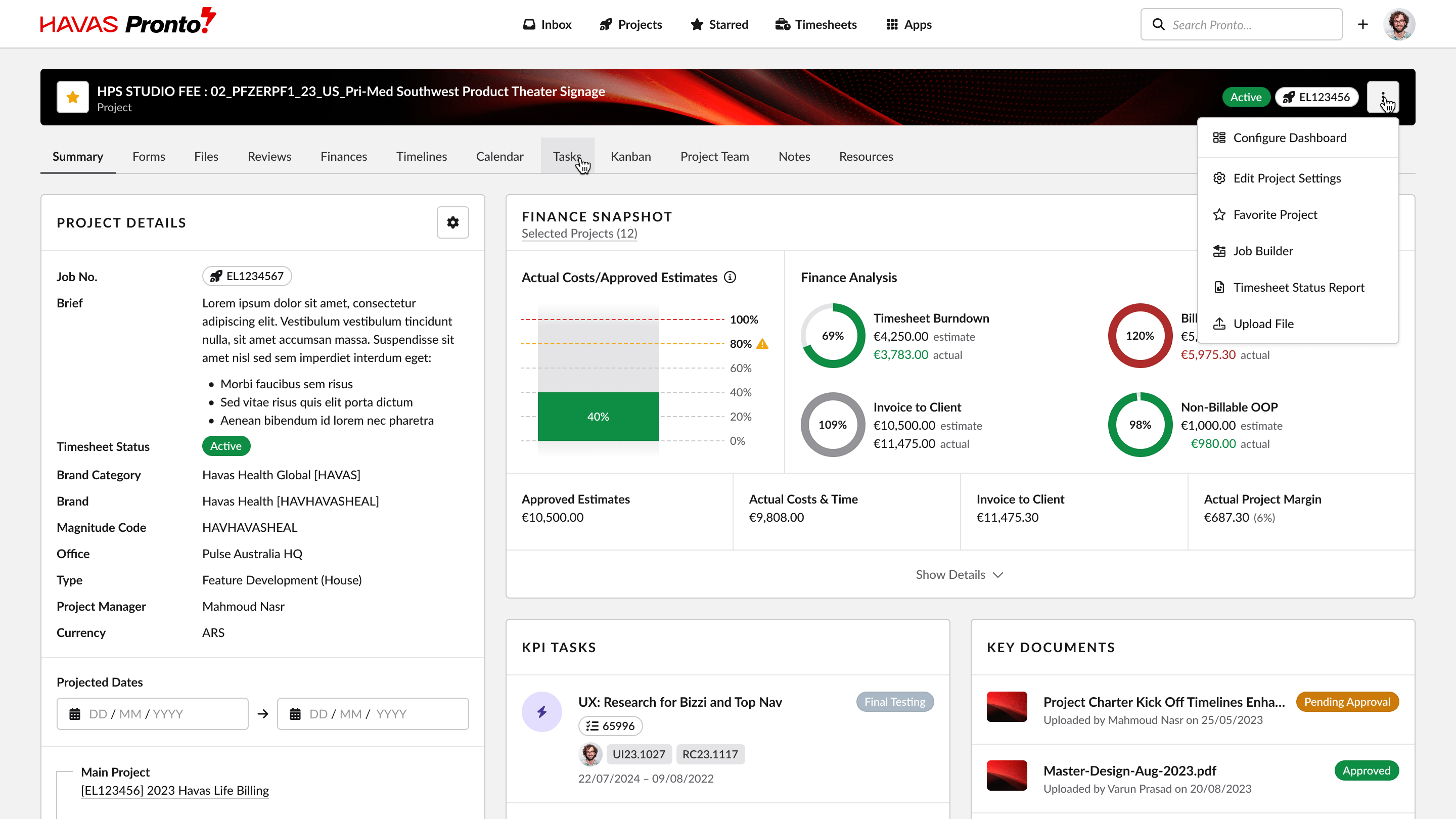Choose Upload File from the menu
This screenshot has width=1456, height=819.
pyautogui.click(x=1298, y=324)
